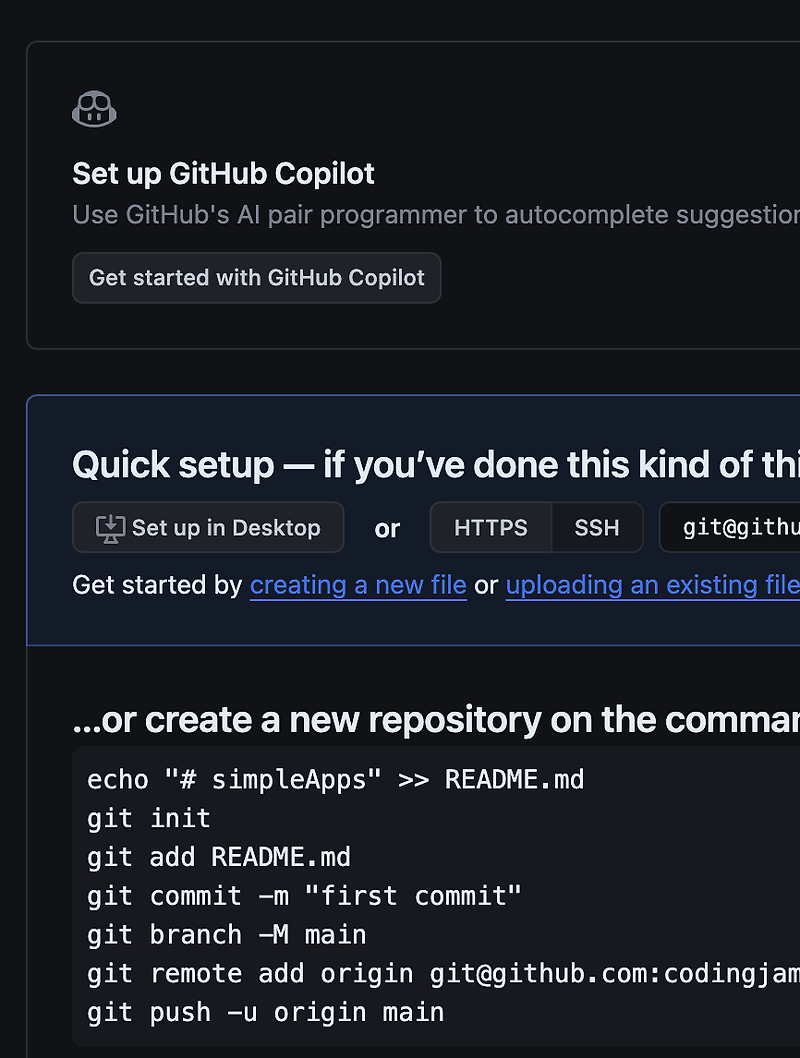Viewport: 800px width, 1058px height.
Task: Click 'Get started with GitHub Copilot'
Action: [x=256, y=278]
